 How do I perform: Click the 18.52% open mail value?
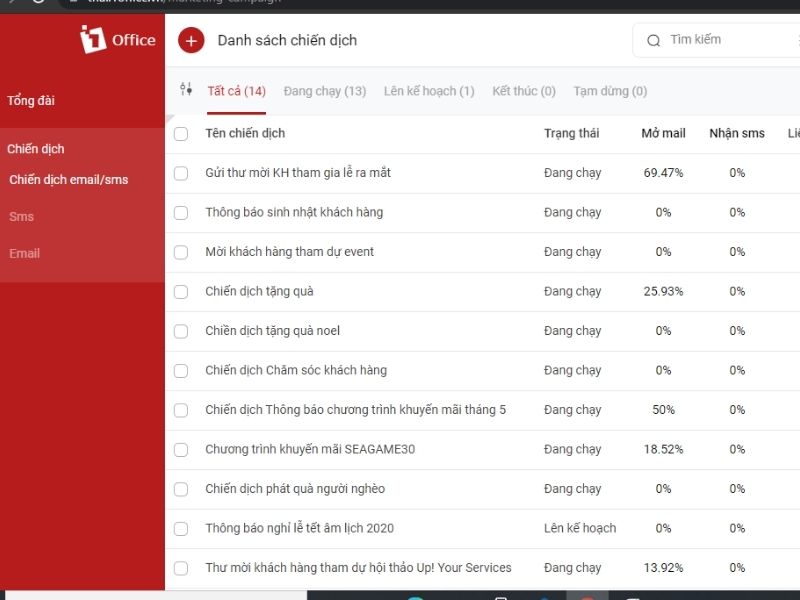tap(663, 449)
